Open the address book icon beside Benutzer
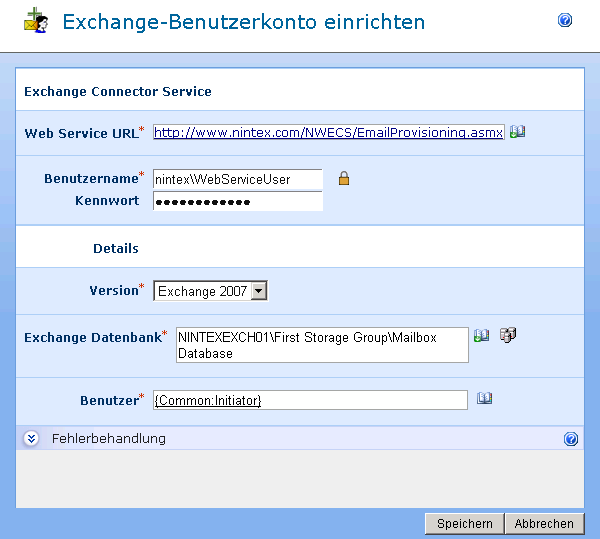Image resolution: width=600 pixels, height=539 pixels. click(x=485, y=398)
